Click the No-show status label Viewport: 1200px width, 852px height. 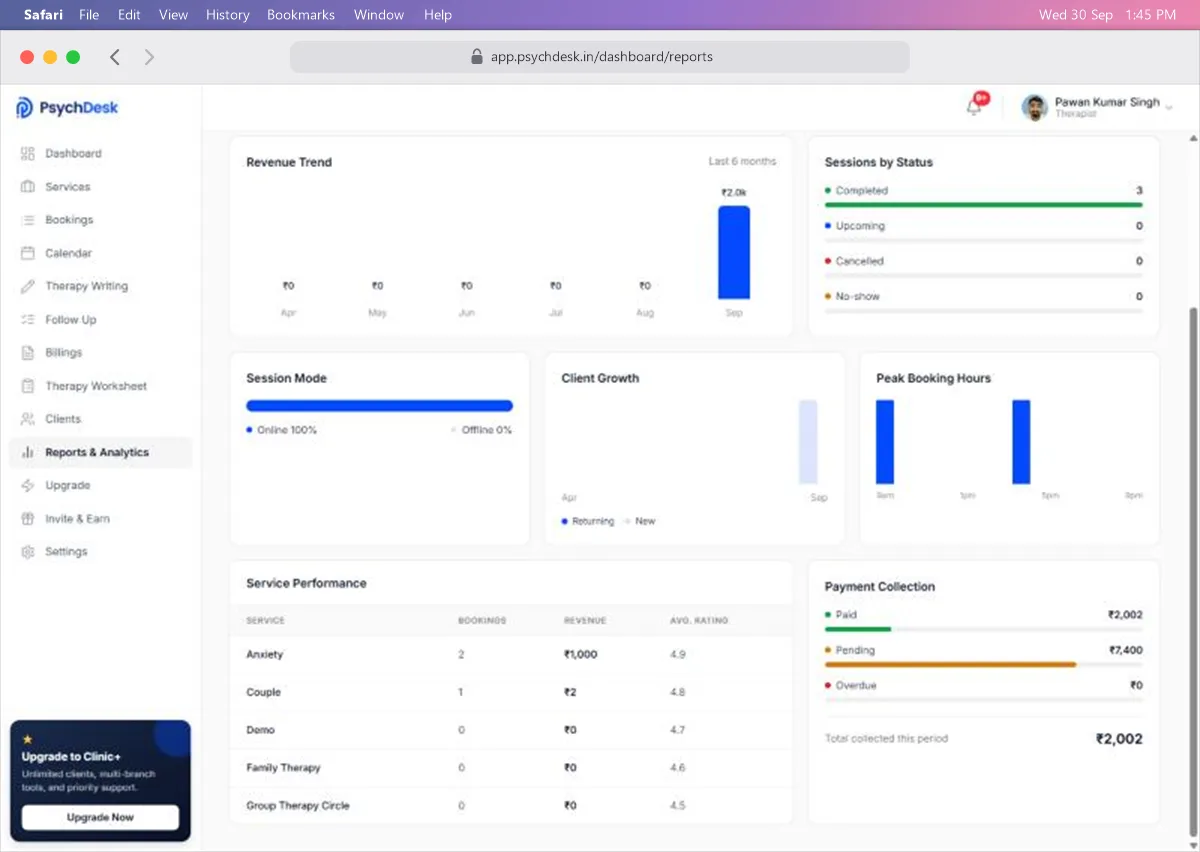858,296
